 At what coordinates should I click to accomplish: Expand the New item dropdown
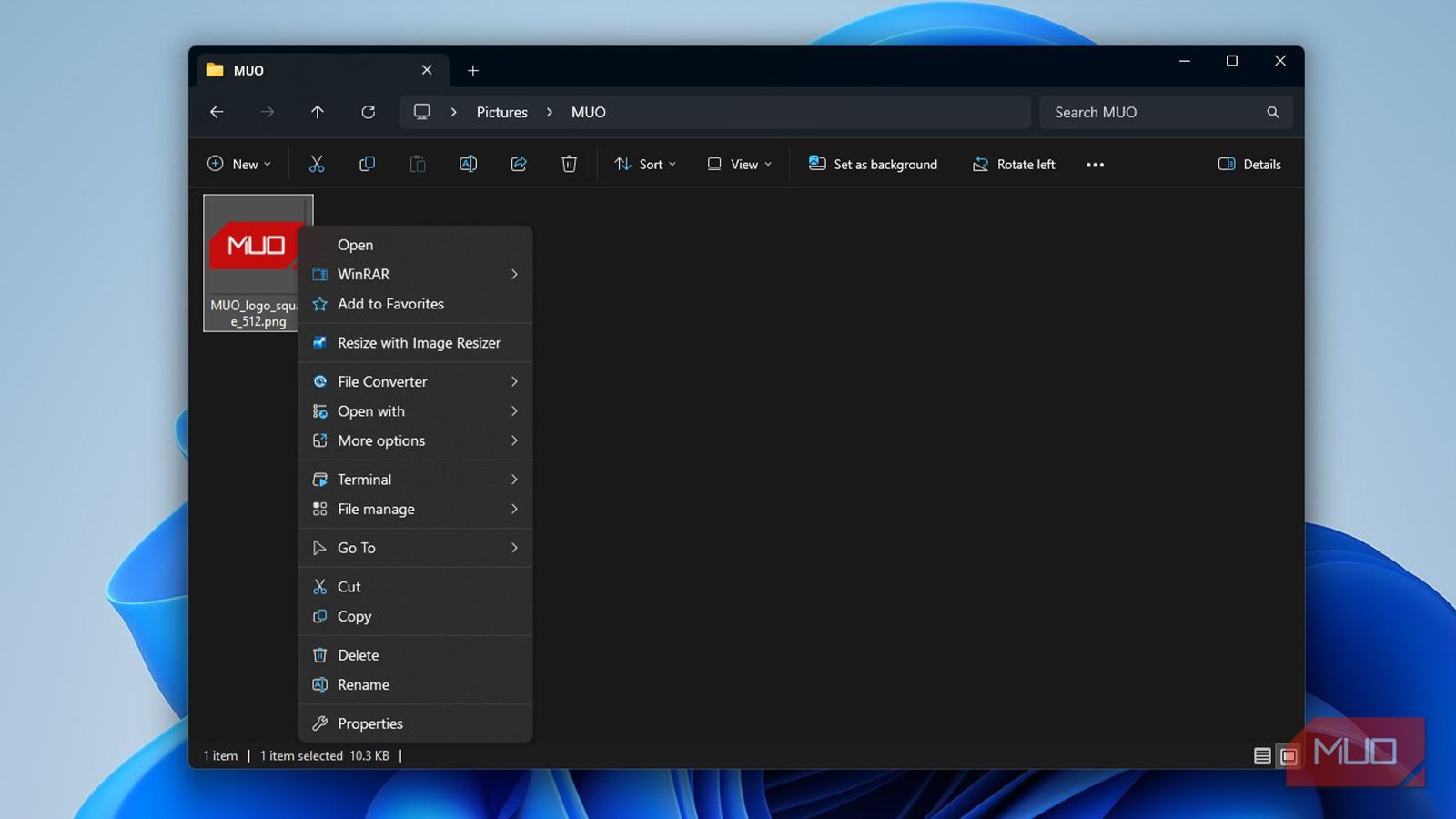click(238, 164)
